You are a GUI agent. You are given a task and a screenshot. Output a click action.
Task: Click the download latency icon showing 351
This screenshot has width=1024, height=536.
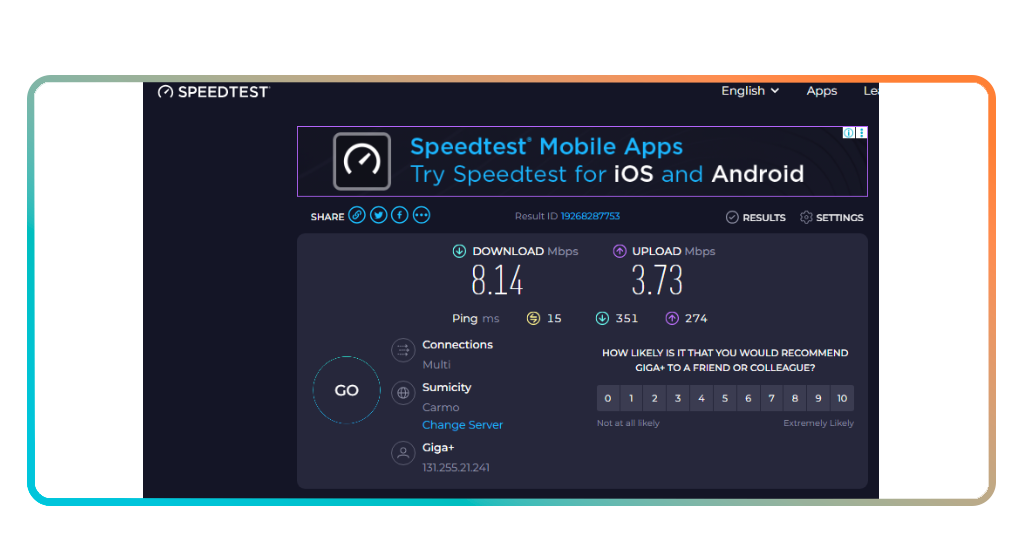coord(602,318)
